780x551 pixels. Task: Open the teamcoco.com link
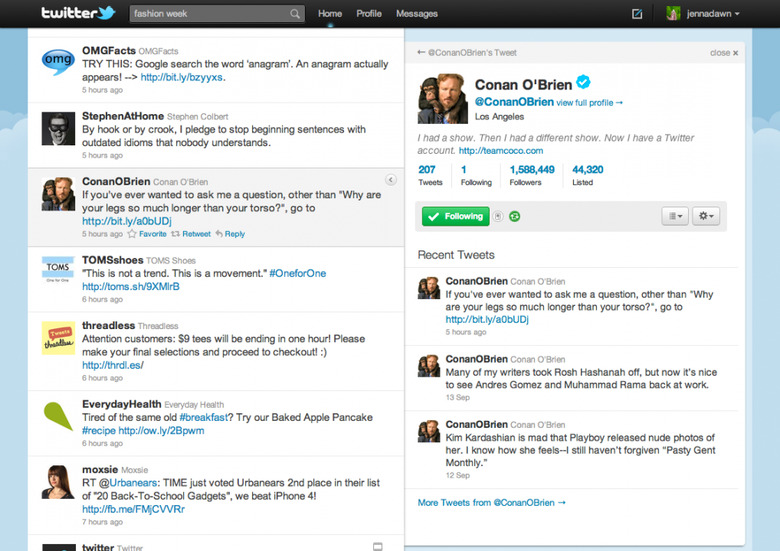497,151
